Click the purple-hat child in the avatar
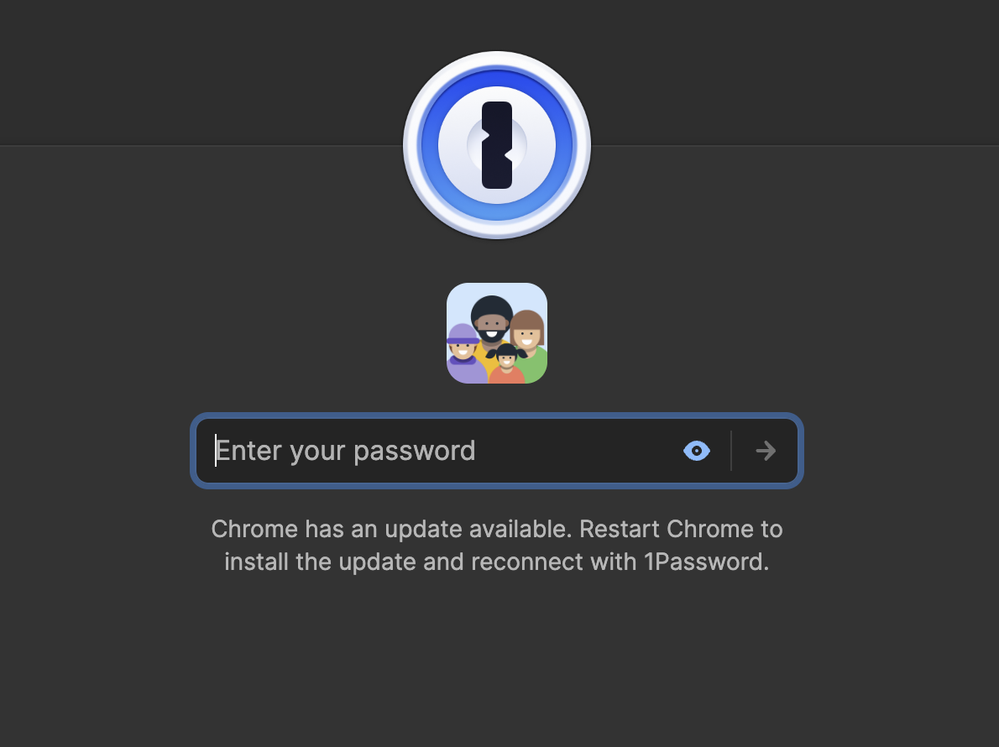999x747 pixels. [463, 352]
